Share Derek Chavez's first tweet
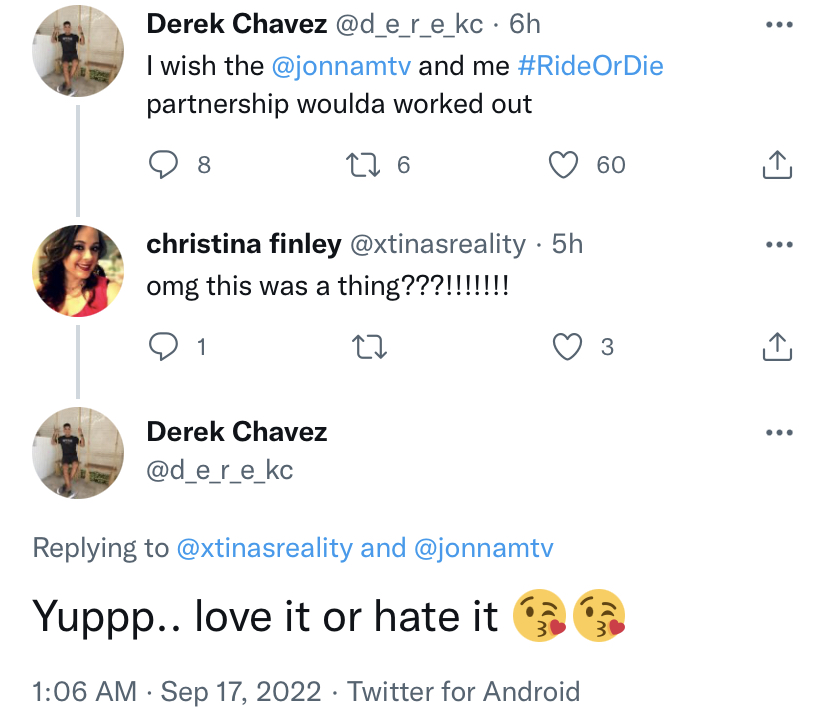Image resolution: width=828 pixels, height=708 pixels. 777,165
